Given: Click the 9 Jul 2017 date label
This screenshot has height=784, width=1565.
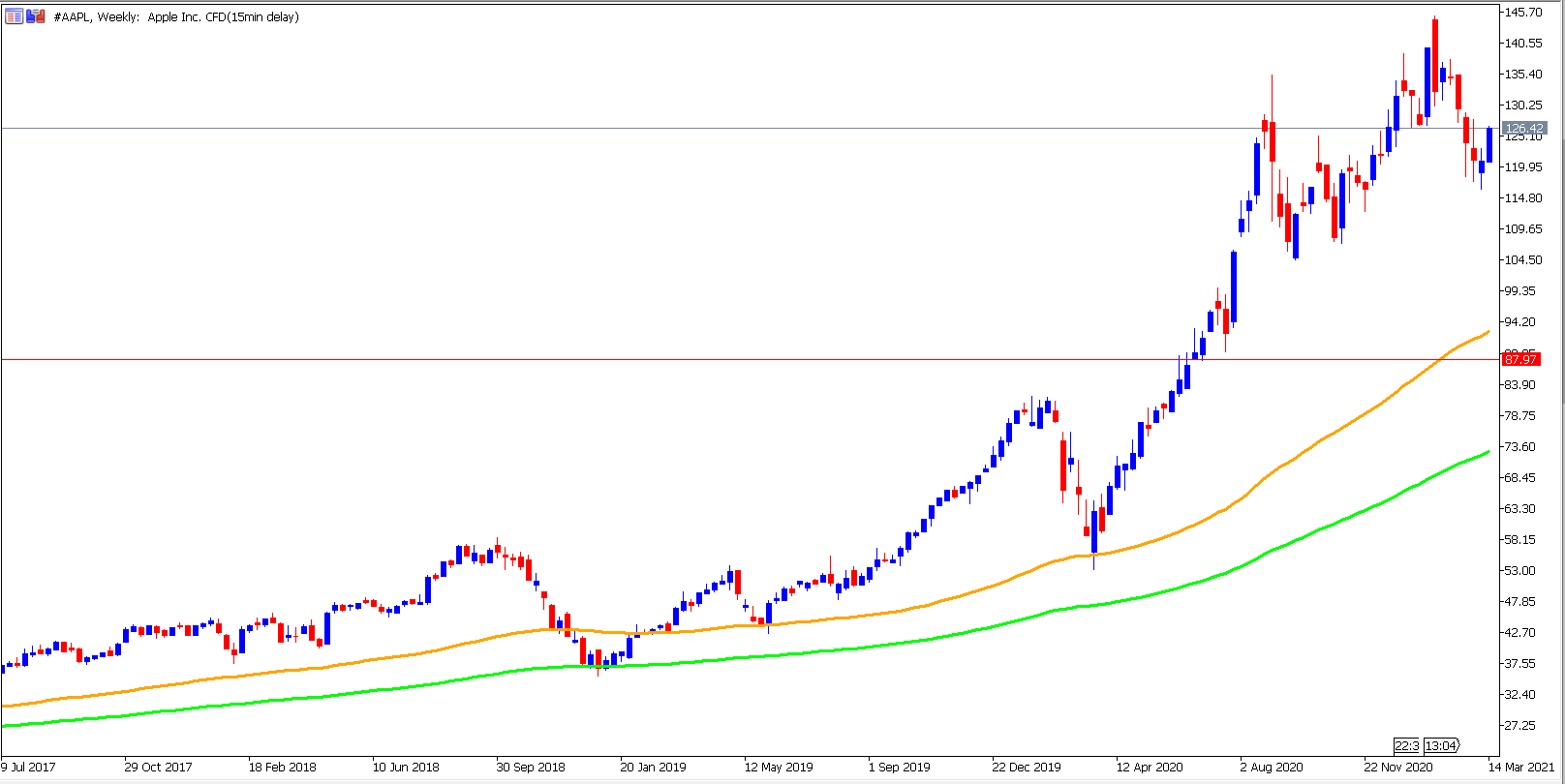Looking at the screenshot, I should 29,767.
